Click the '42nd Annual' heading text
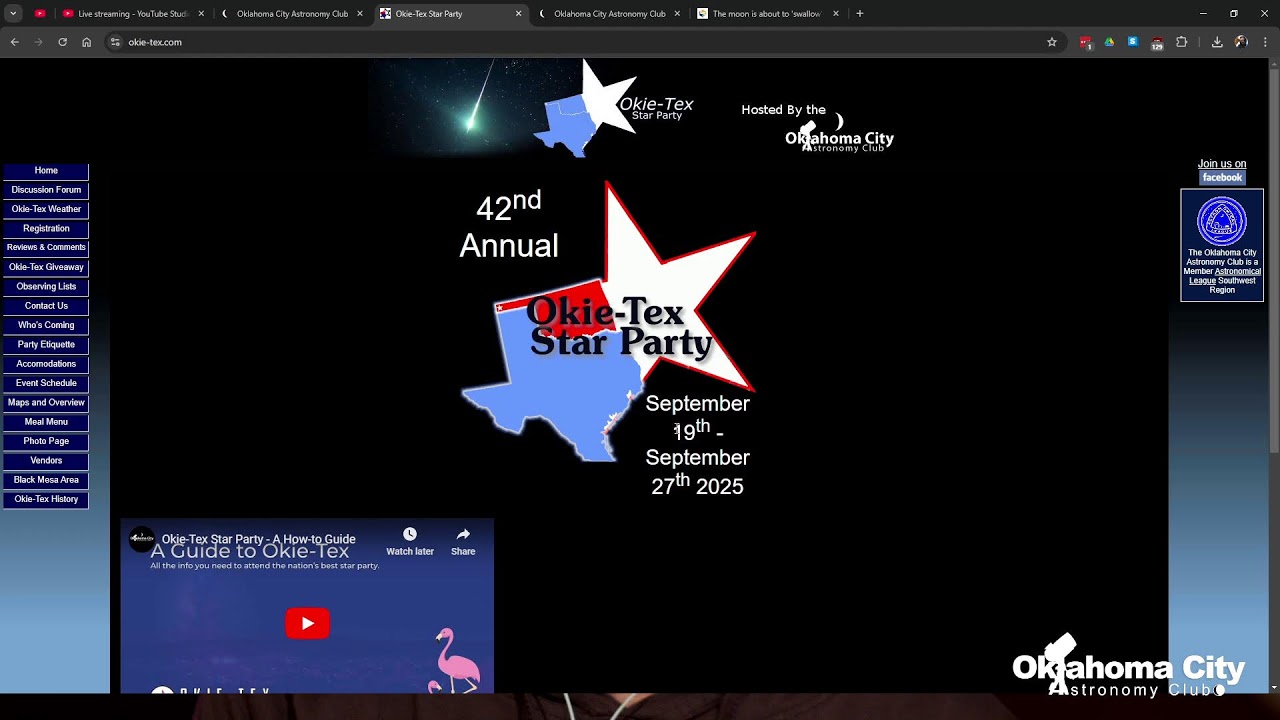The width and height of the screenshot is (1280, 720). (509, 226)
